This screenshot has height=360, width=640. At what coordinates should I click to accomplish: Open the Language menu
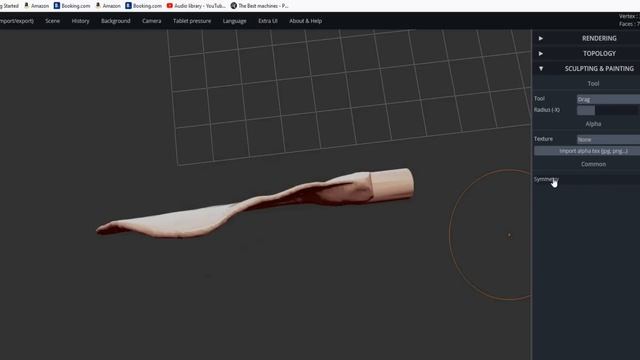click(x=234, y=21)
